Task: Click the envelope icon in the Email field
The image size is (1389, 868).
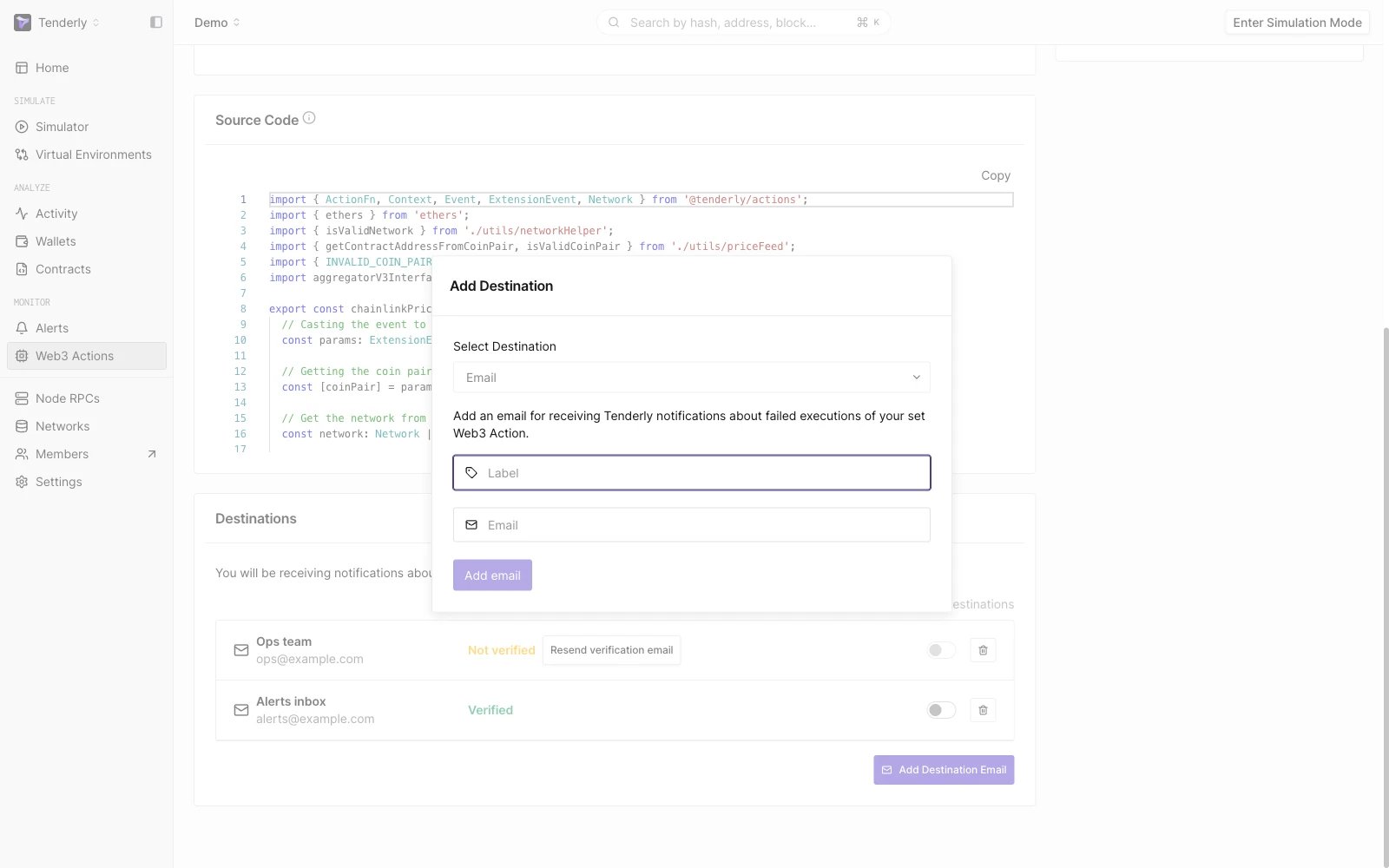Action: [471, 525]
